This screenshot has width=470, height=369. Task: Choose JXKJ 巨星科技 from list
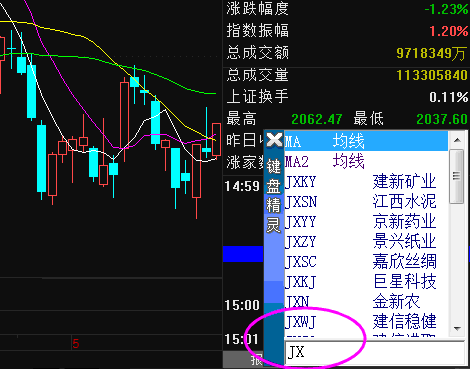(x=366, y=282)
